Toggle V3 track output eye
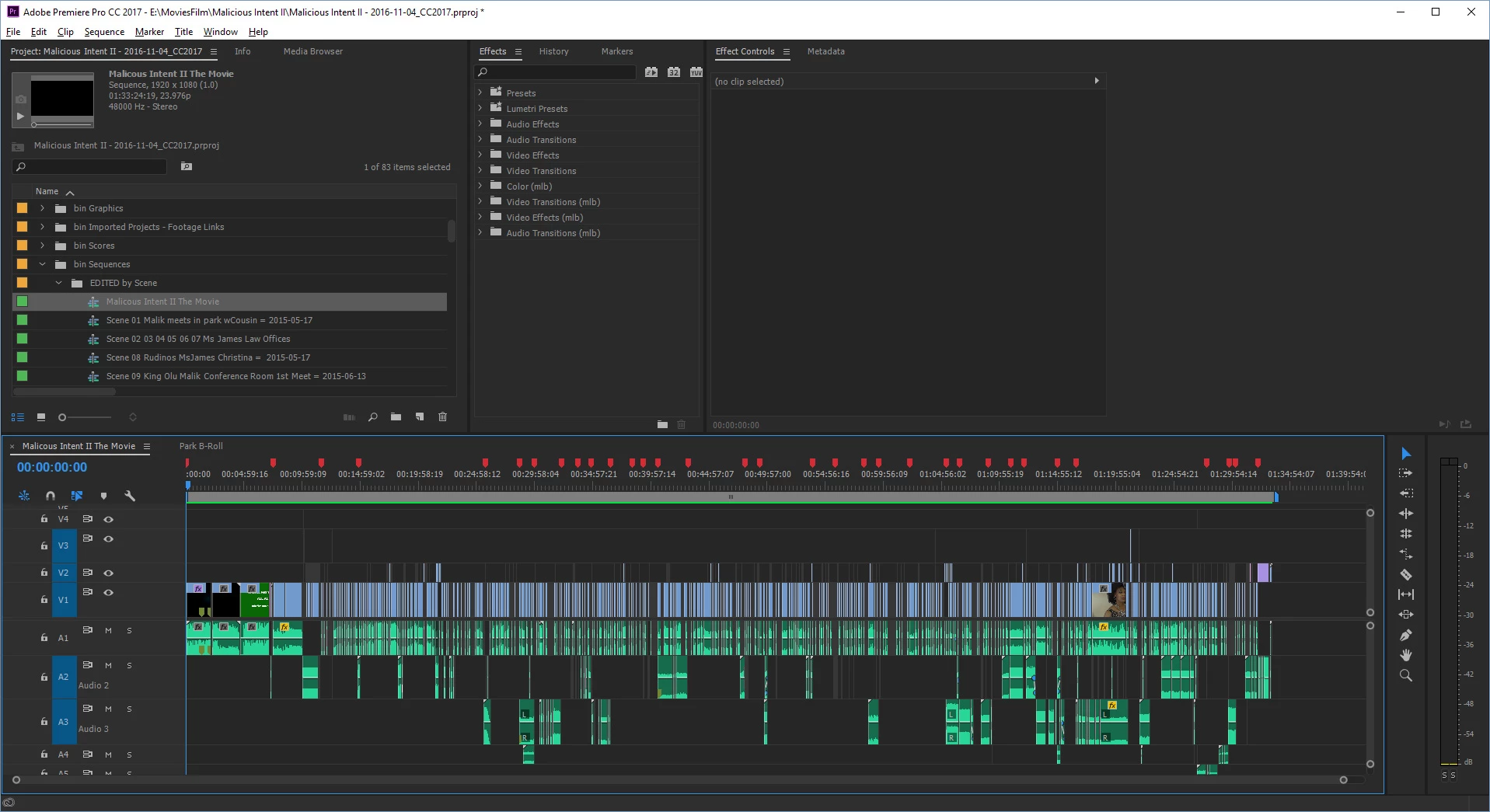This screenshot has width=1490, height=812. (x=109, y=538)
